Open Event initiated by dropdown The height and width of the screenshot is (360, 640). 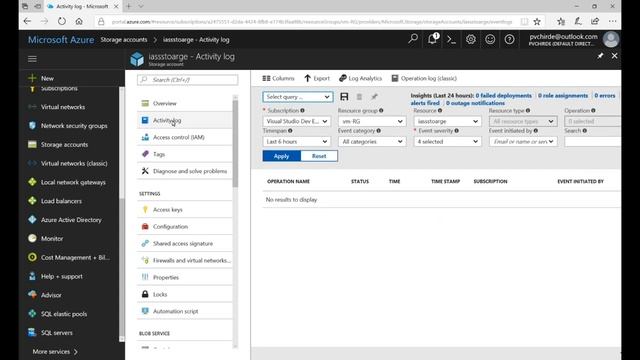point(523,142)
